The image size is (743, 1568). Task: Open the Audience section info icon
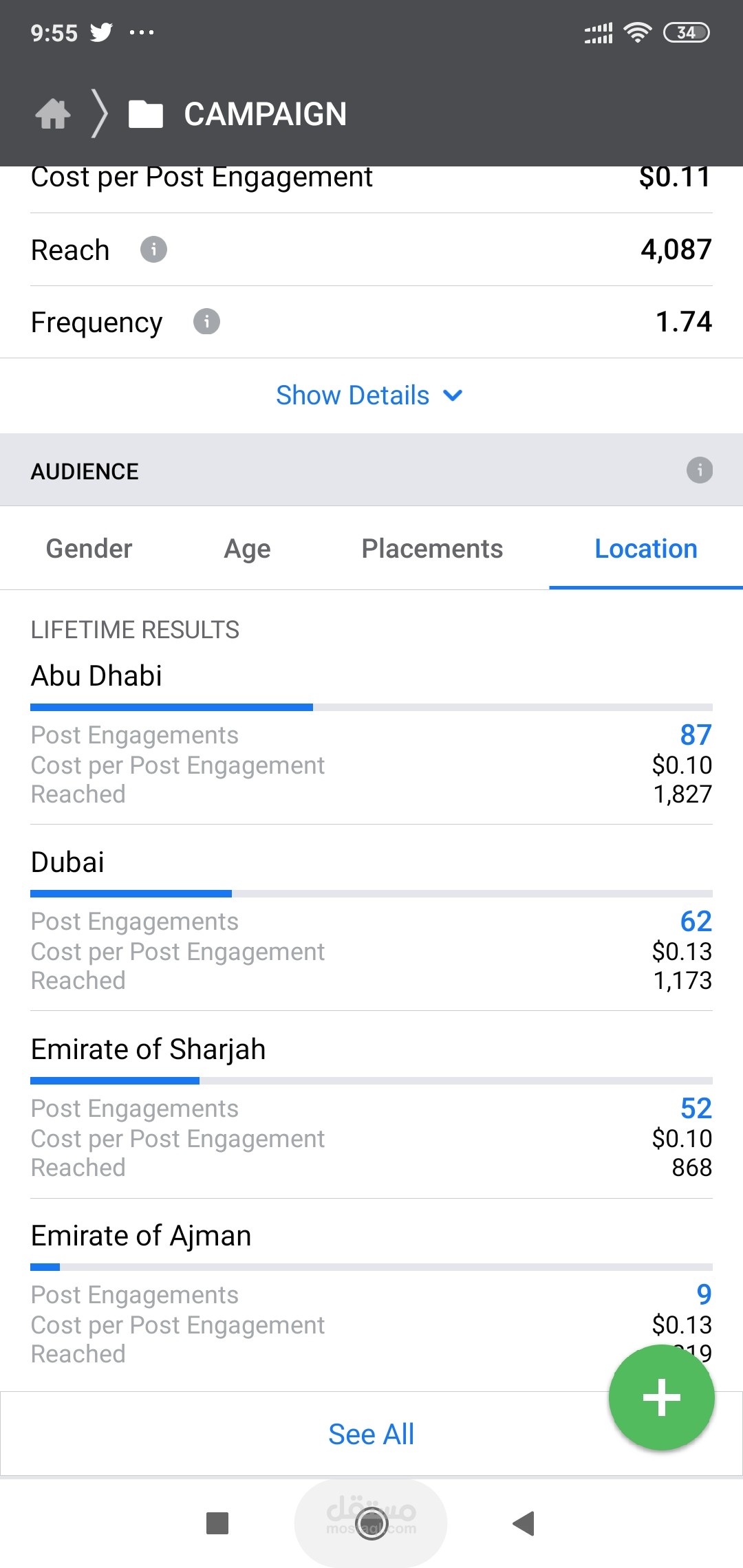click(x=700, y=470)
